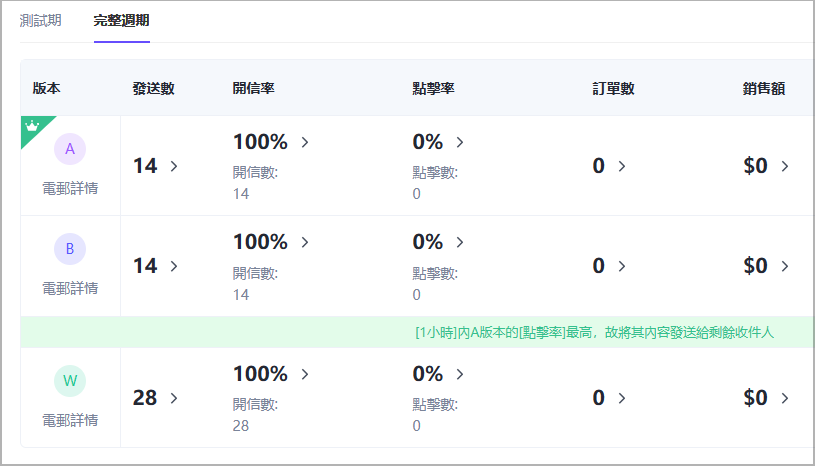Click the winner crown badge on version A
This screenshot has width=815, height=466.
pyautogui.click(x=32, y=126)
